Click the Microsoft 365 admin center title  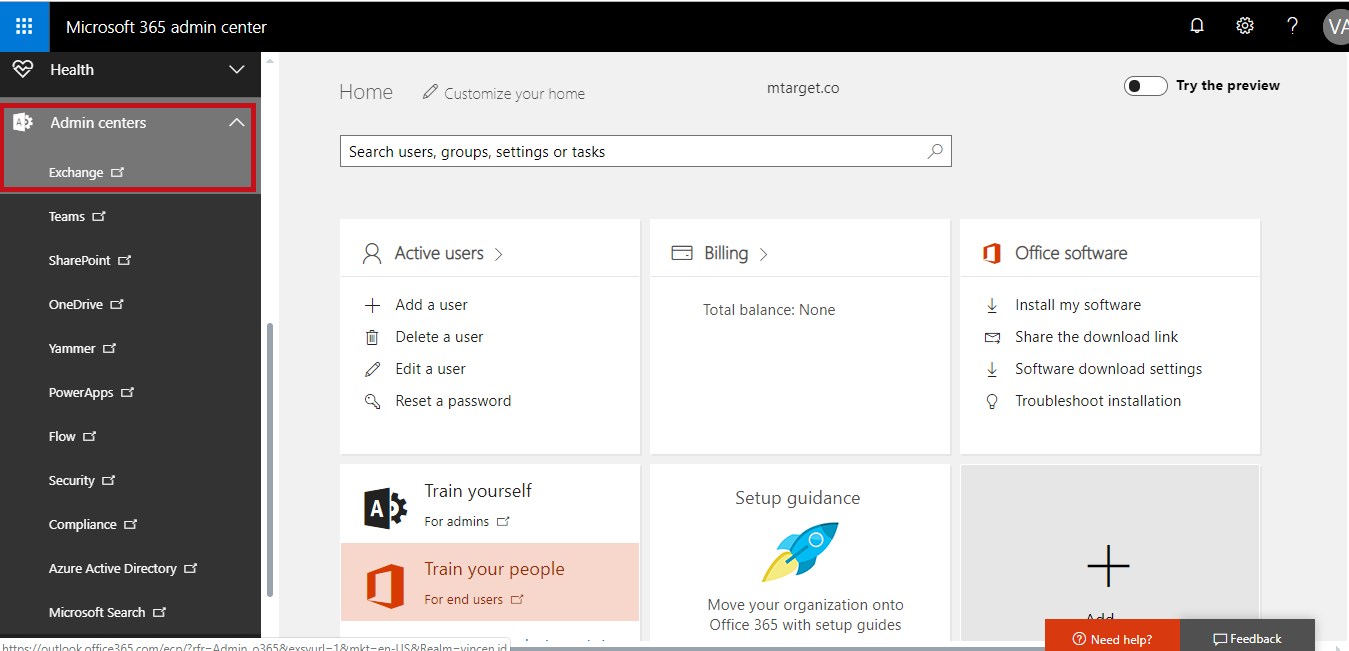pyautogui.click(x=166, y=27)
